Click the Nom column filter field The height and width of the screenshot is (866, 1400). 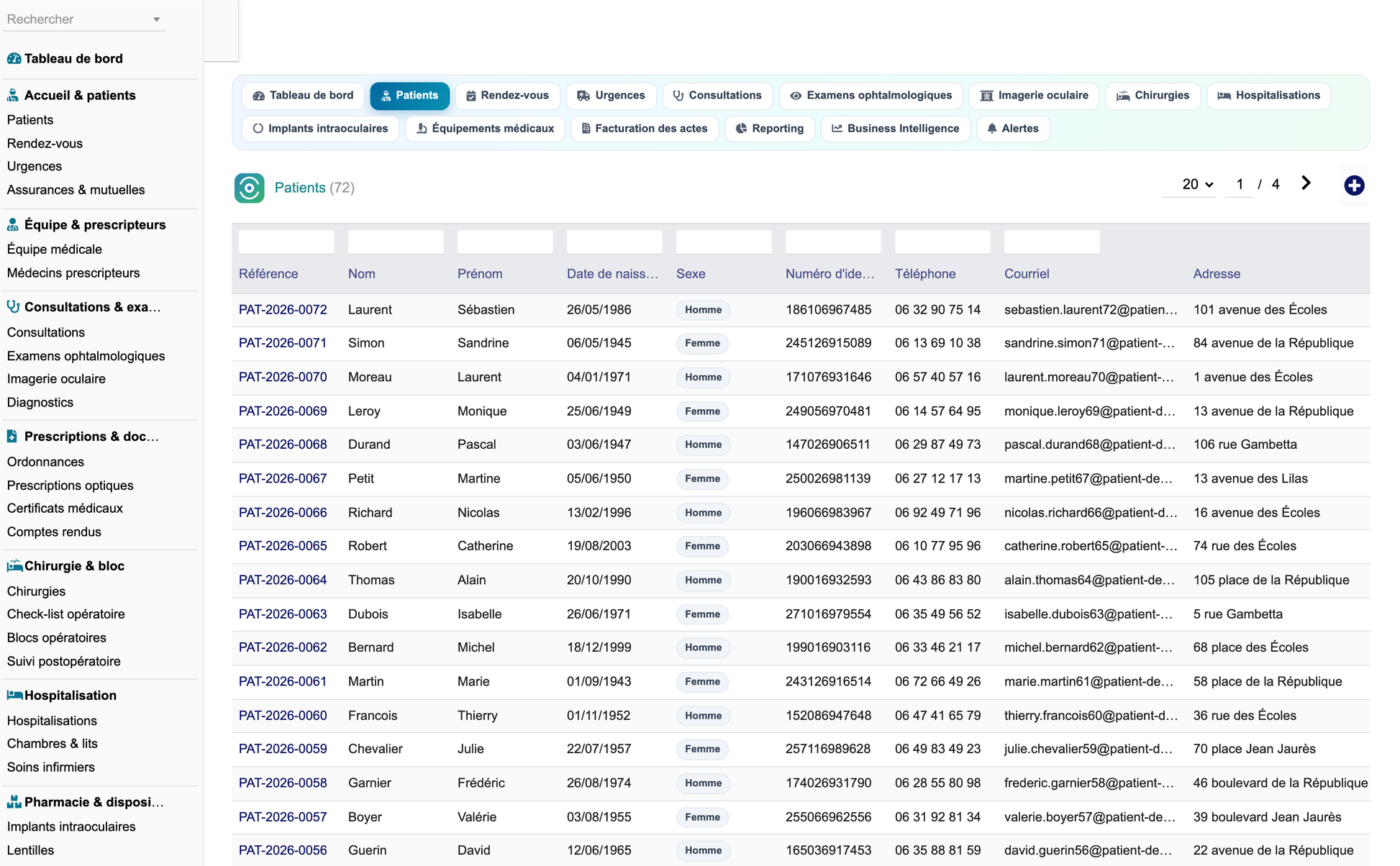[396, 242]
